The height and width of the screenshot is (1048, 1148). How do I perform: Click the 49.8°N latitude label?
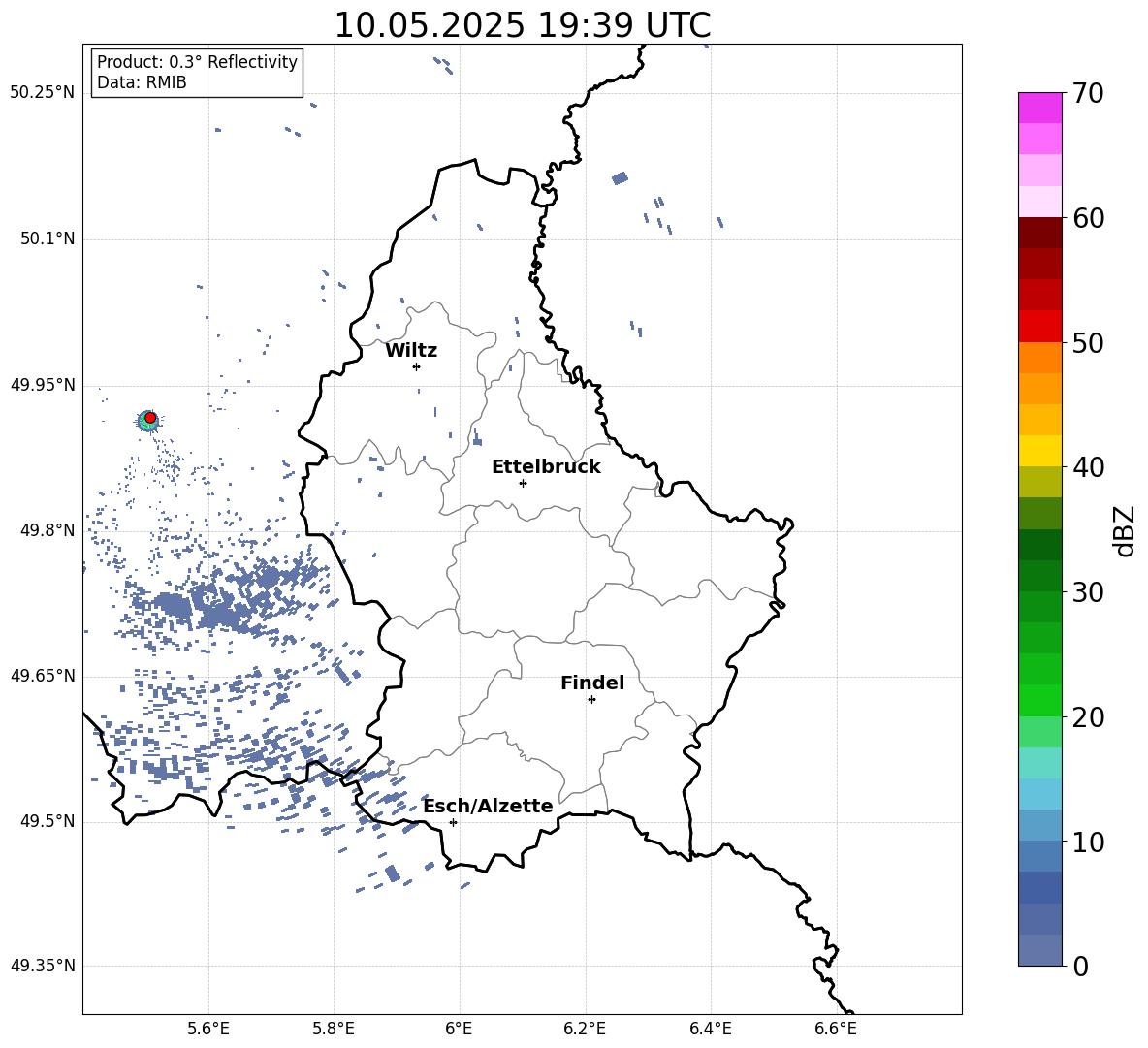(x=48, y=530)
